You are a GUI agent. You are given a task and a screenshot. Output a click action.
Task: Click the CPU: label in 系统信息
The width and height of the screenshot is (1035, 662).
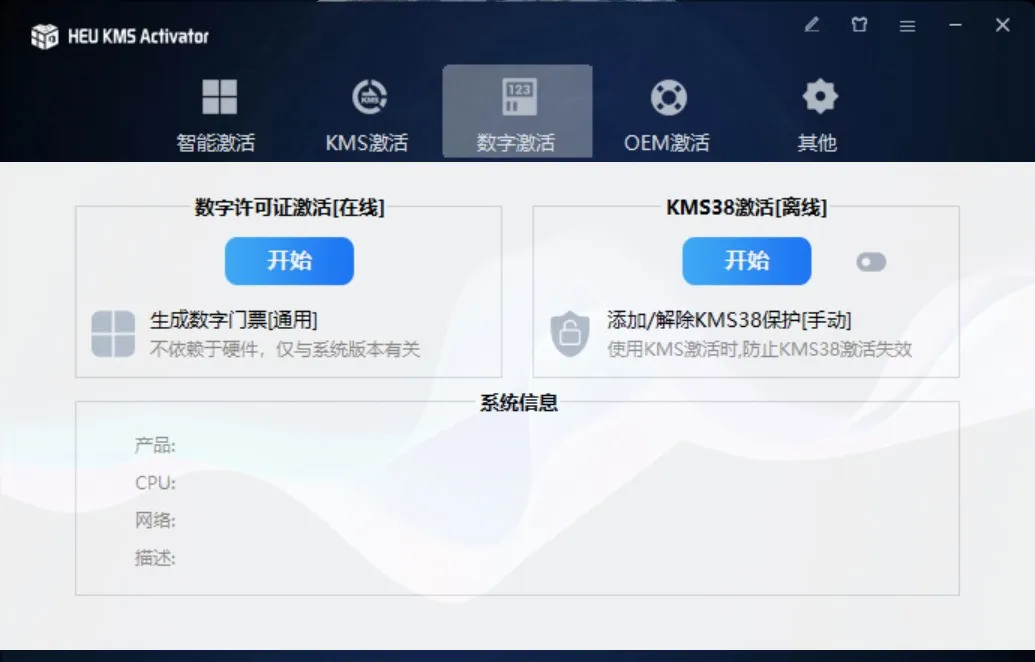pos(156,482)
